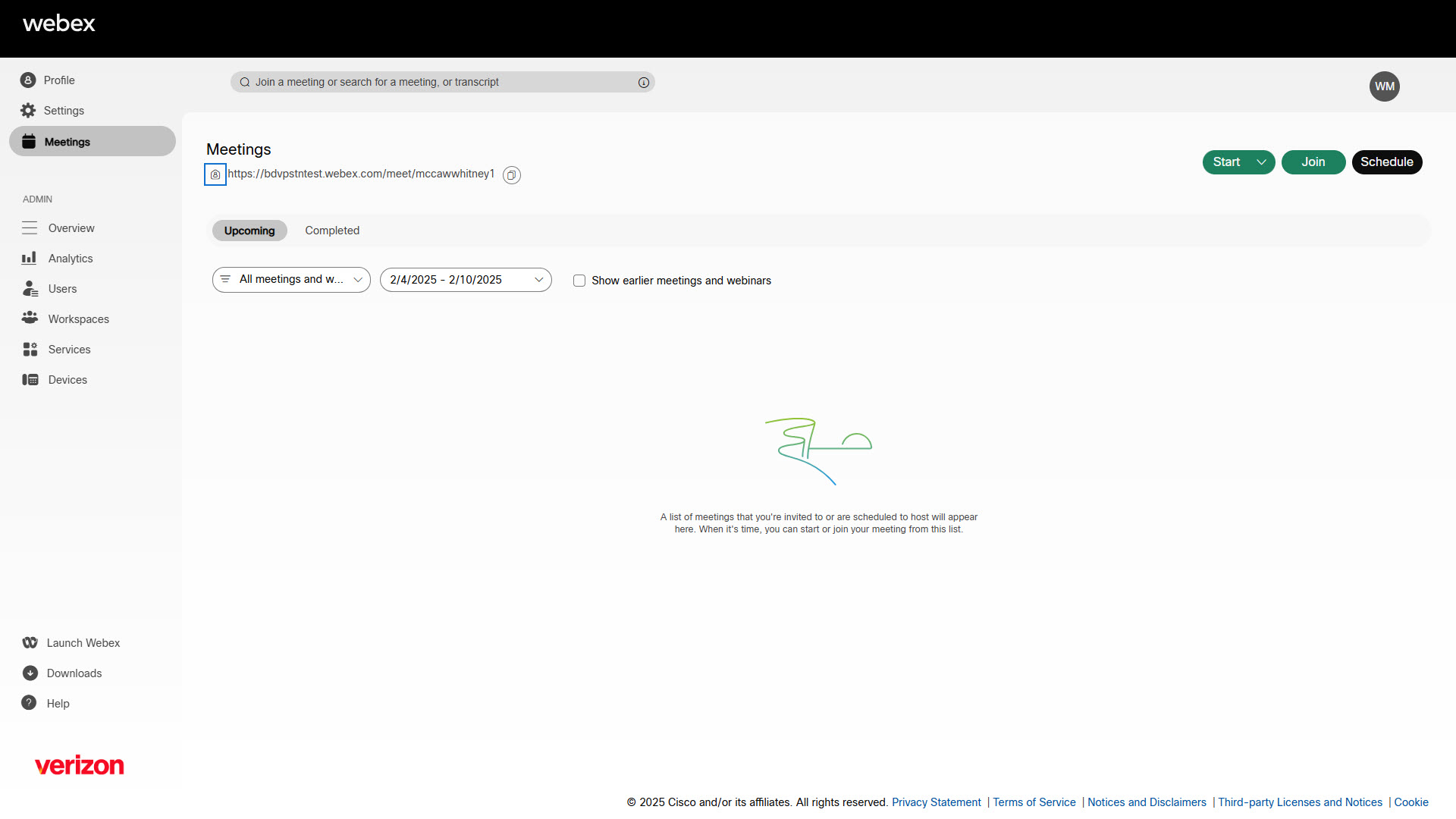Click the info icon in the search bar

(x=644, y=83)
